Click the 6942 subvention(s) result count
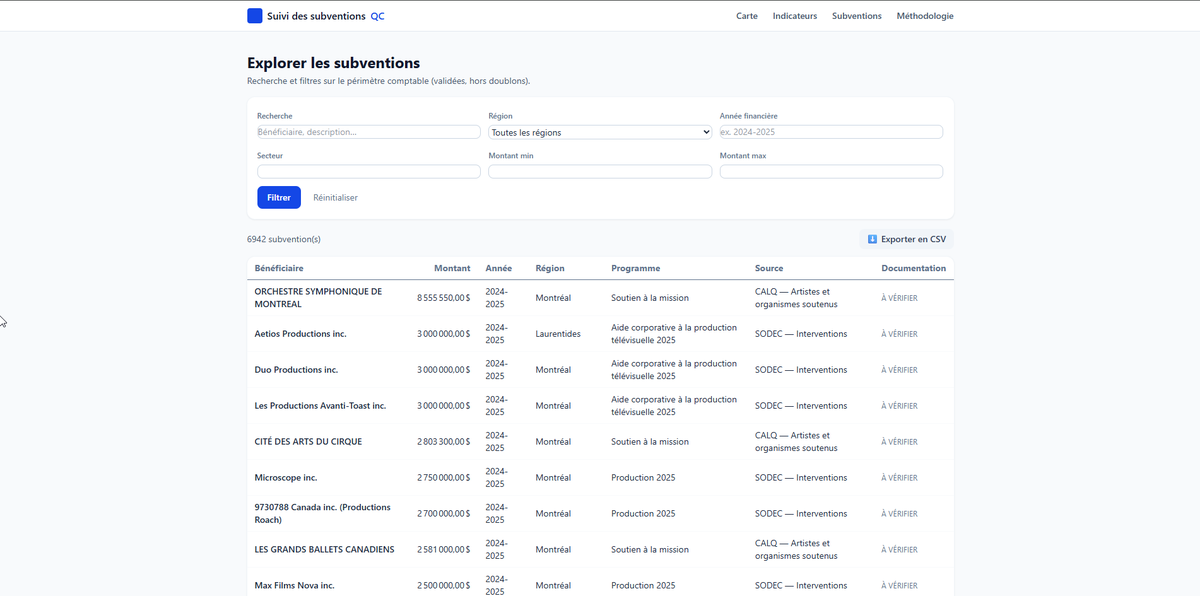 click(x=284, y=239)
